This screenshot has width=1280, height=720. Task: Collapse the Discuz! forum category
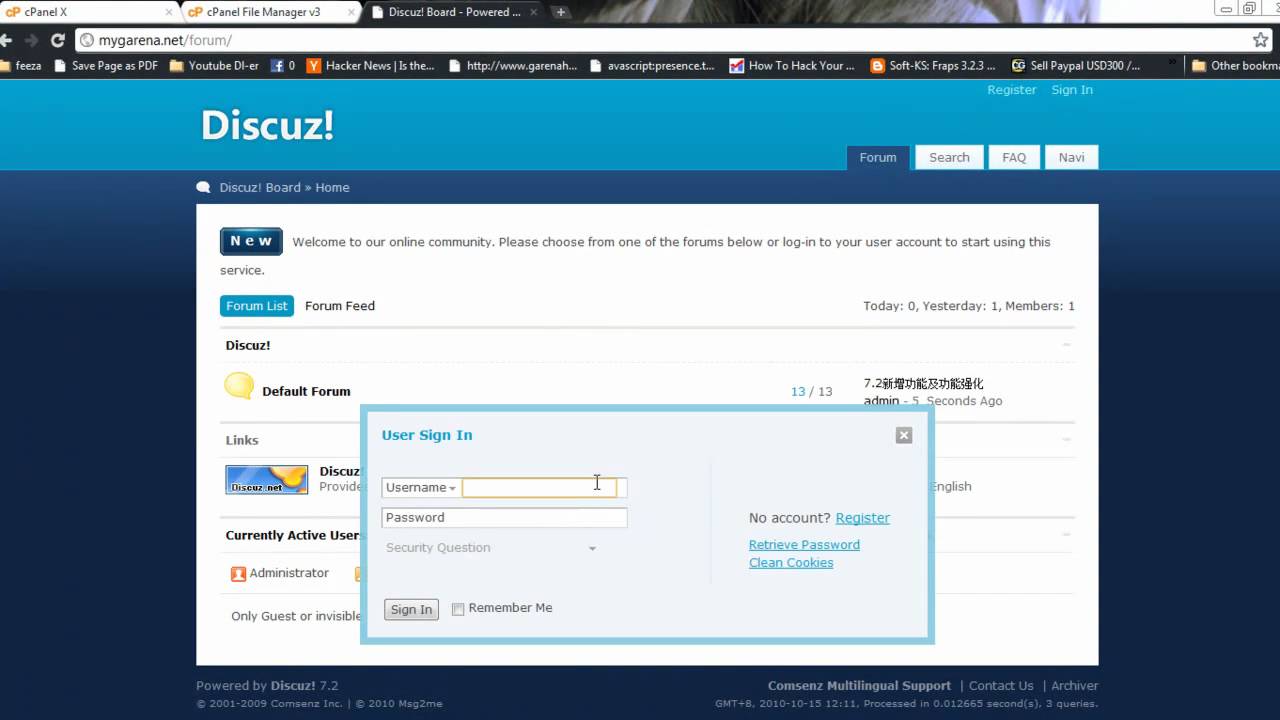click(1066, 345)
